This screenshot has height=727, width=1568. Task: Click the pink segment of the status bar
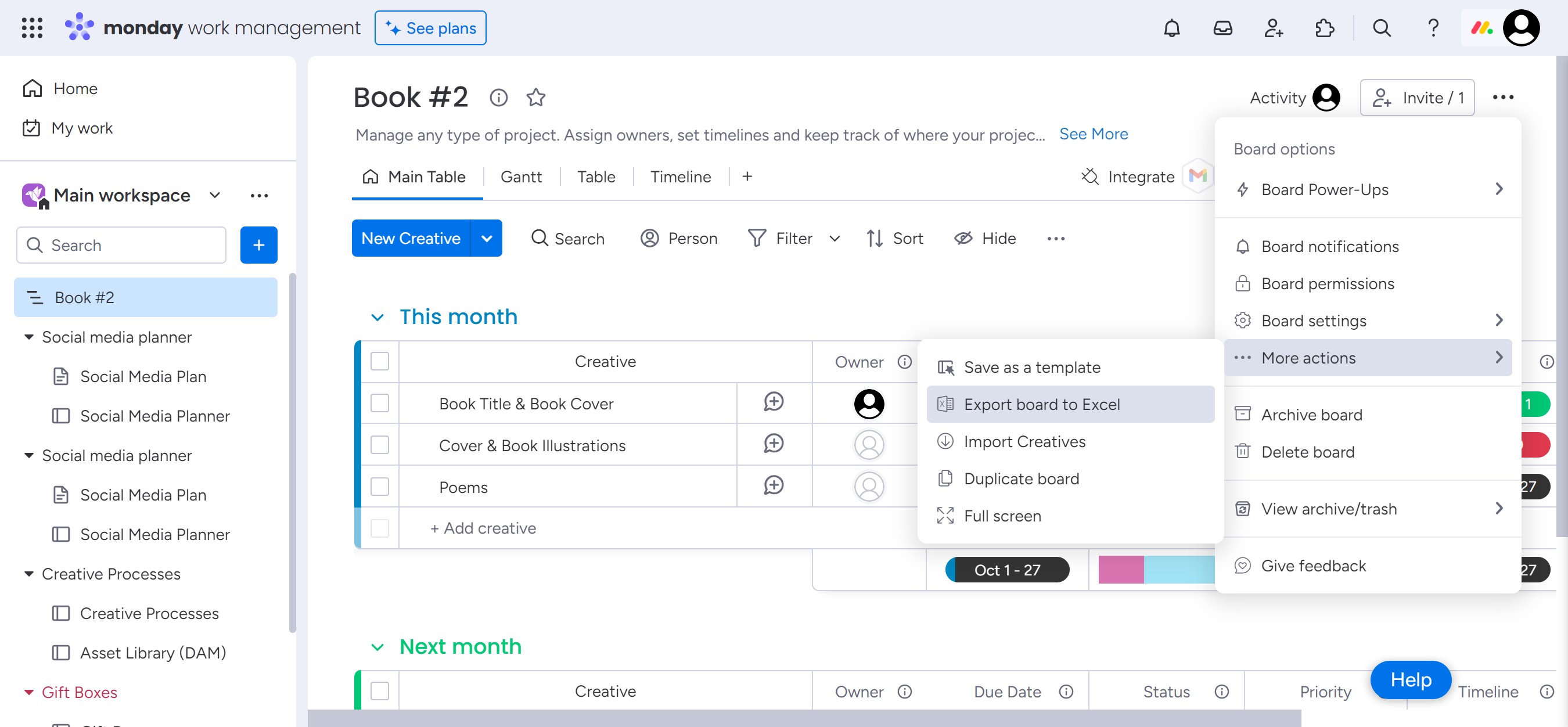[x=1121, y=570]
